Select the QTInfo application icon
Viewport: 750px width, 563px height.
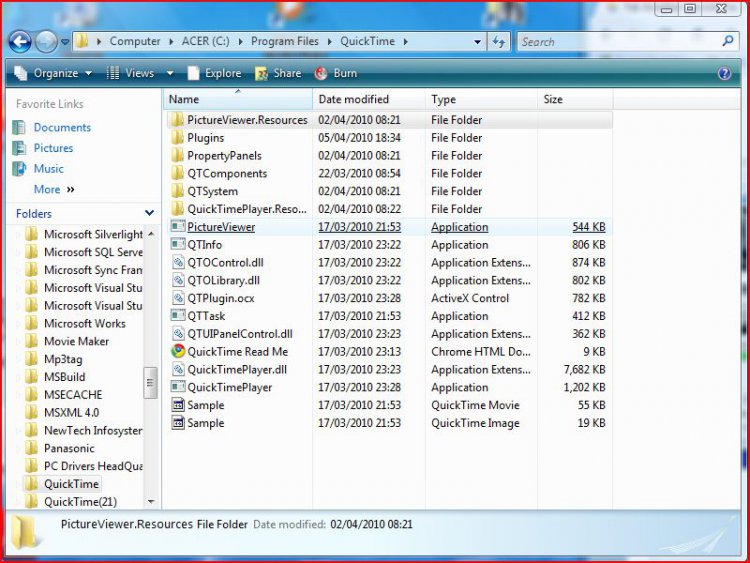178,244
